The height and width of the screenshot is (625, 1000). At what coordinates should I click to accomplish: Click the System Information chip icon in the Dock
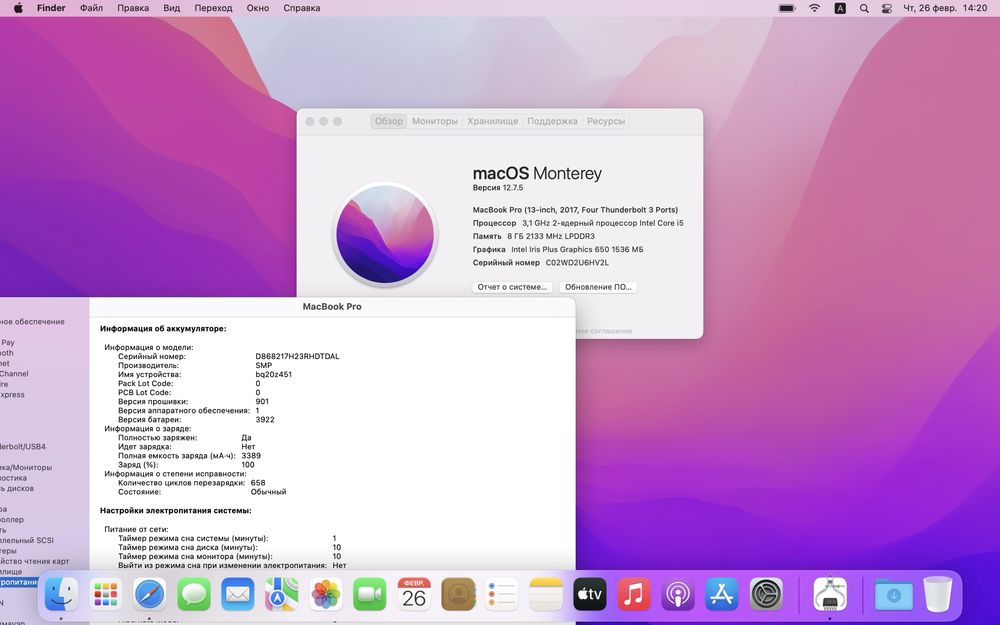point(830,594)
